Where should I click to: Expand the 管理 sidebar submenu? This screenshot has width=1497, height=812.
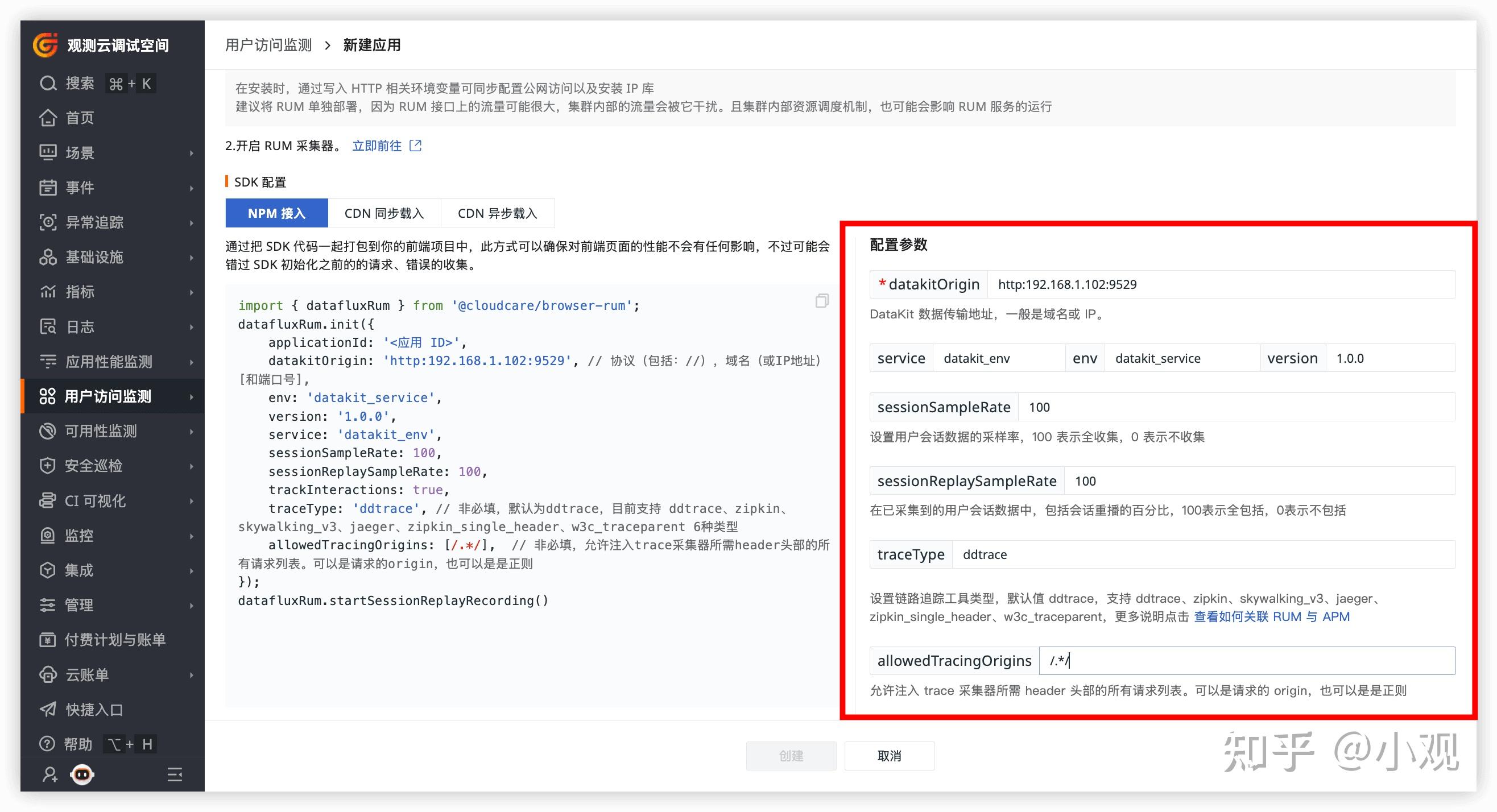tap(192, 604)
